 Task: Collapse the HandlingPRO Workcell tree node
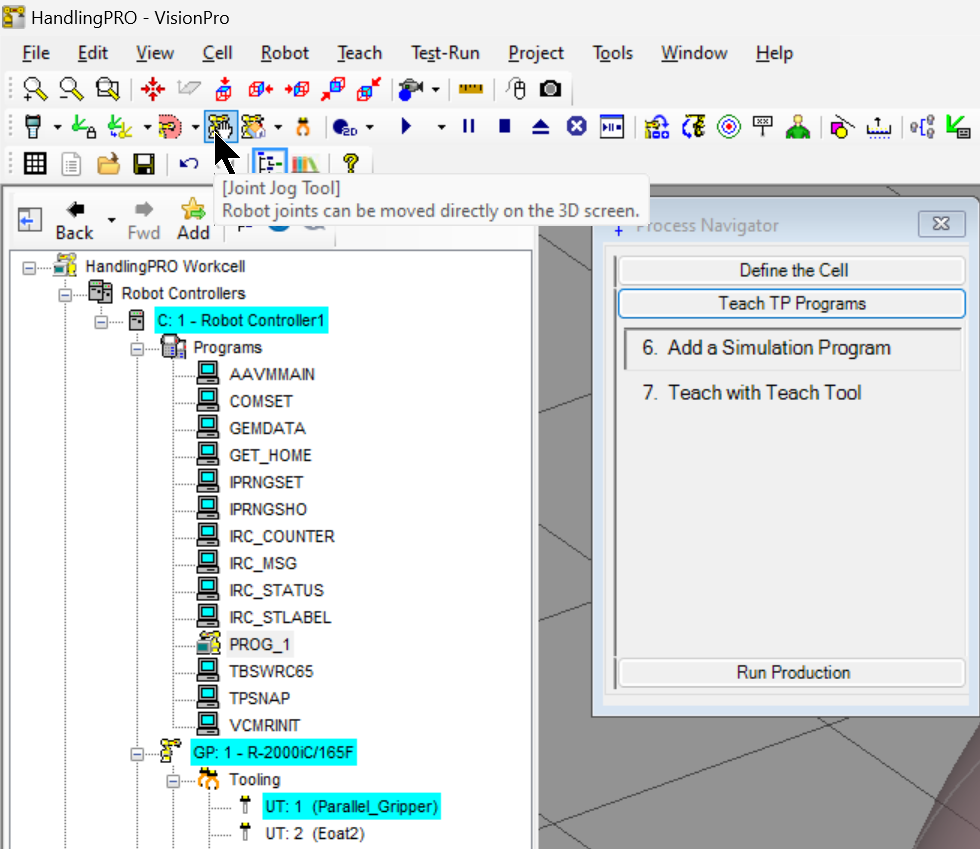coord(29,268)
